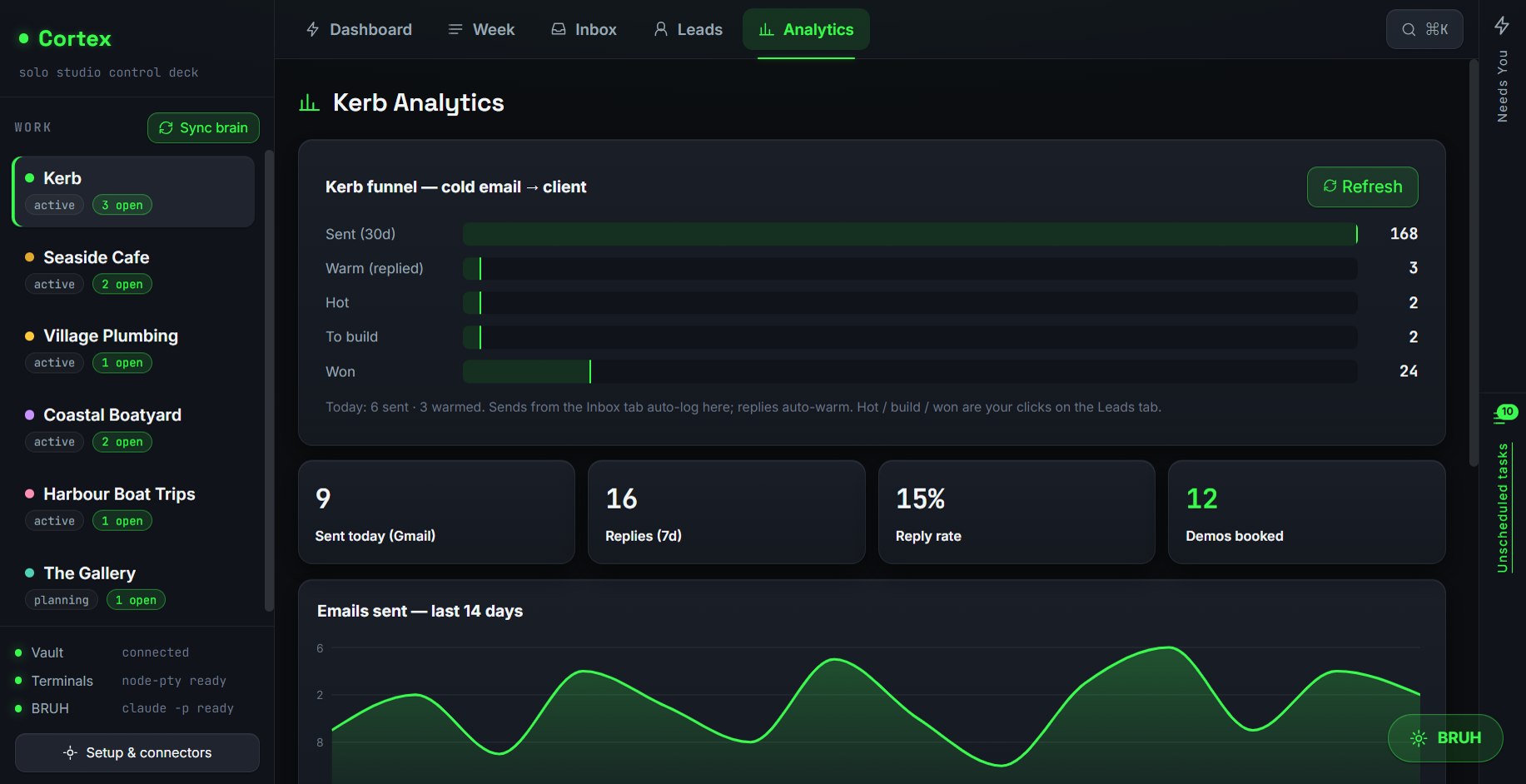Click the Week list icon

pyautogui.click(x=455, y=29)
